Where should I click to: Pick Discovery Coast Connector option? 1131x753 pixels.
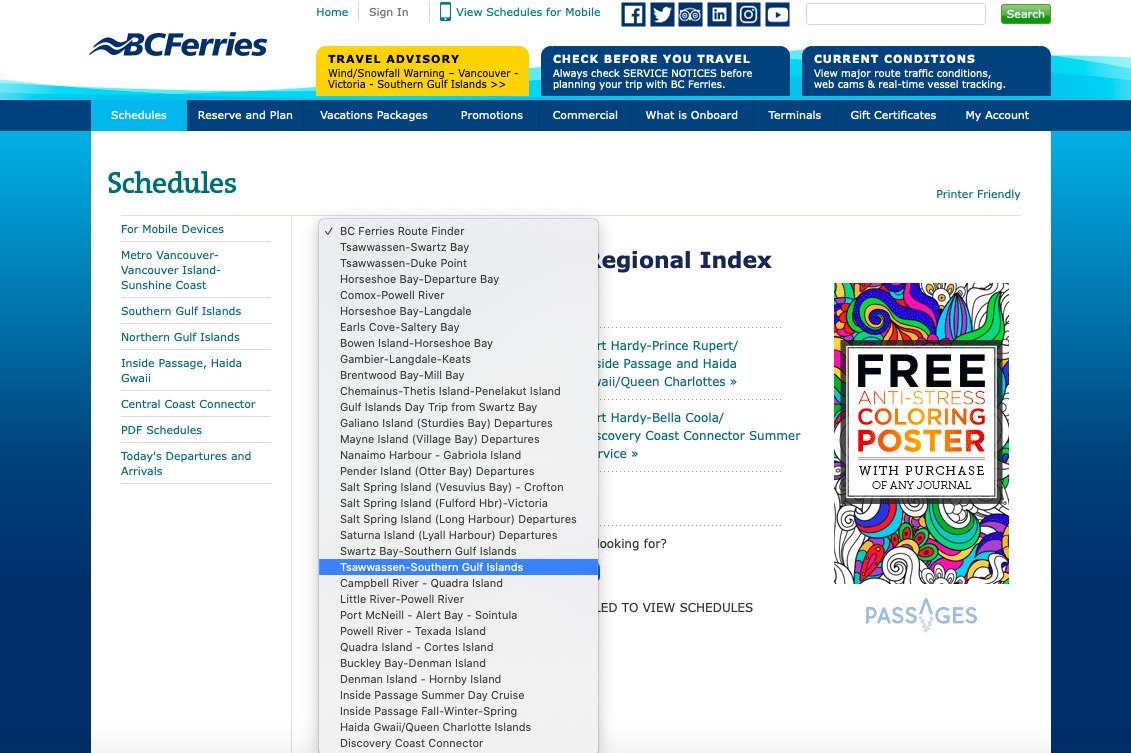[x=459, y=744]
